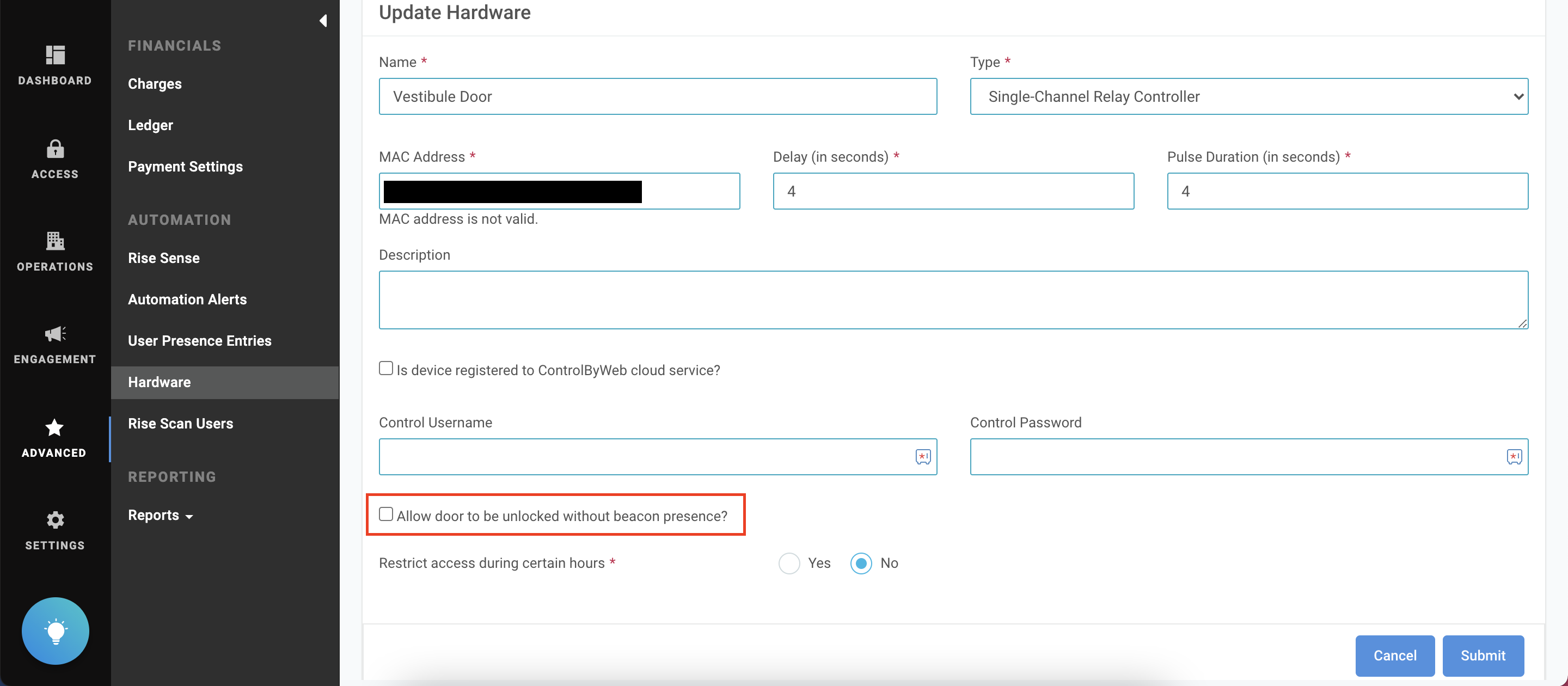Screen dimensions: 1568x686
Task: Open the Operations building icon
Action: 55,241
